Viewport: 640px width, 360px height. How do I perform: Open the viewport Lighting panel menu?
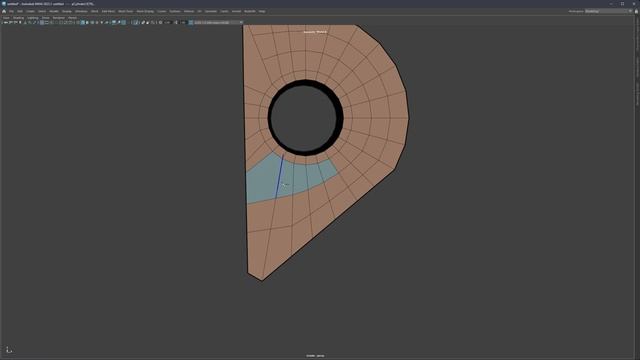pyautogui.click(x=33, y=18)
